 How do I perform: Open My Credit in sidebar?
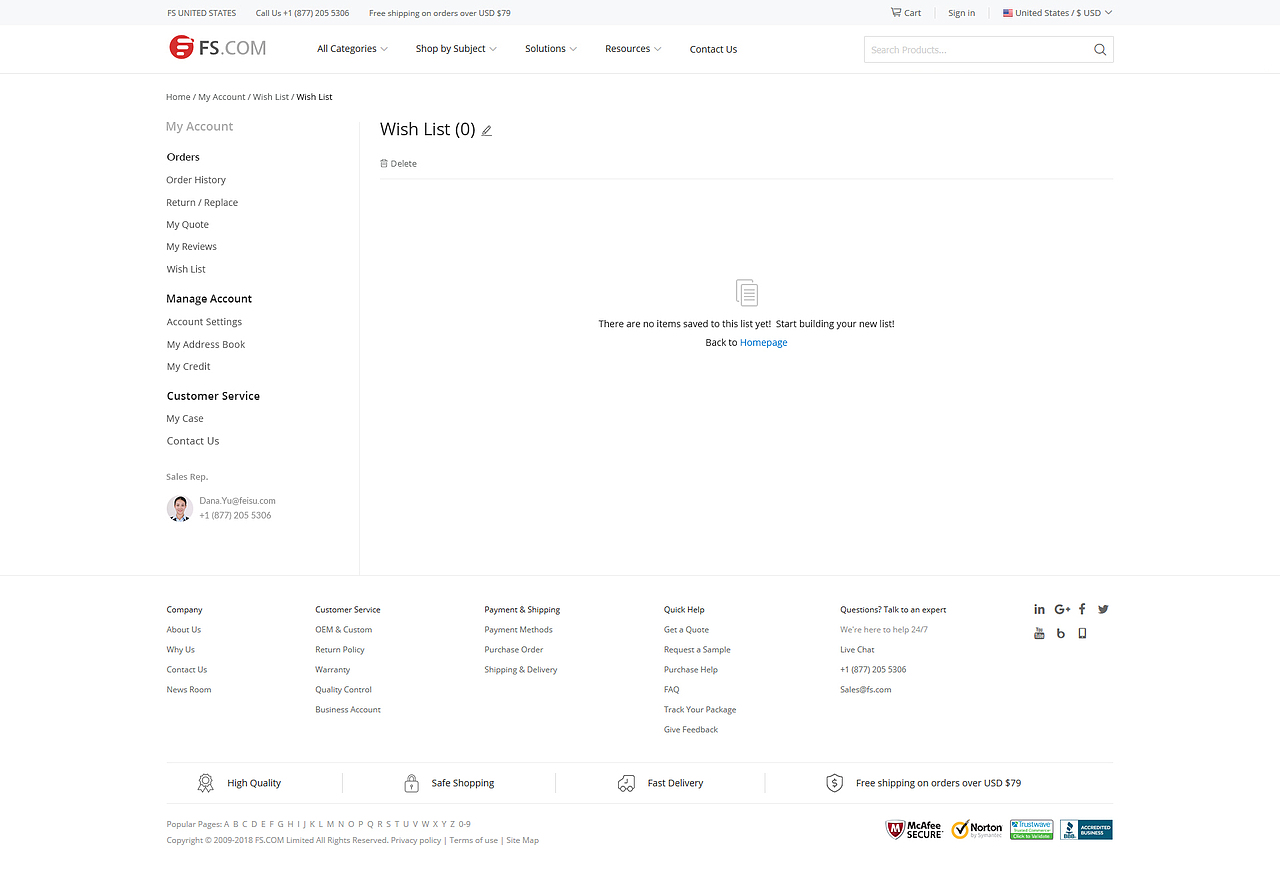pyautogui.click(x=189, y=367)
